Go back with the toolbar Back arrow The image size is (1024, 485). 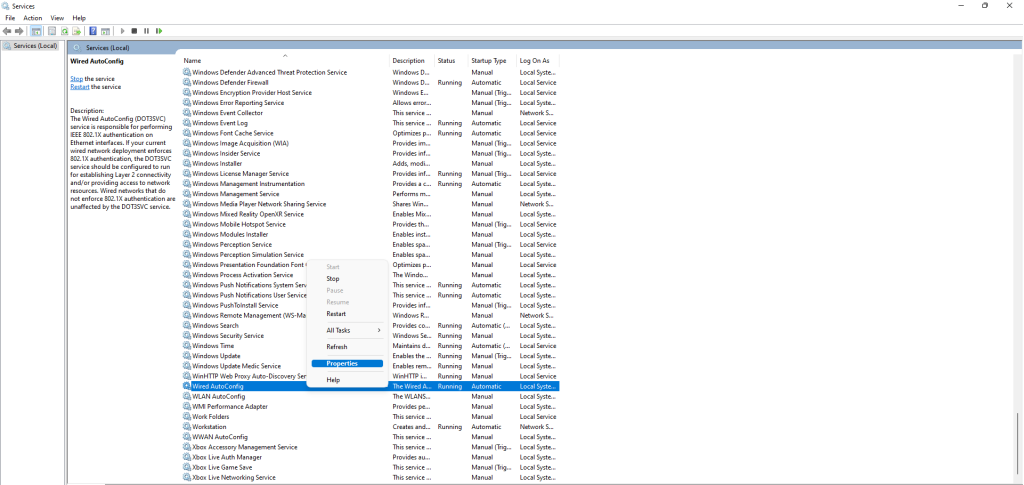(x=7, y=31)
